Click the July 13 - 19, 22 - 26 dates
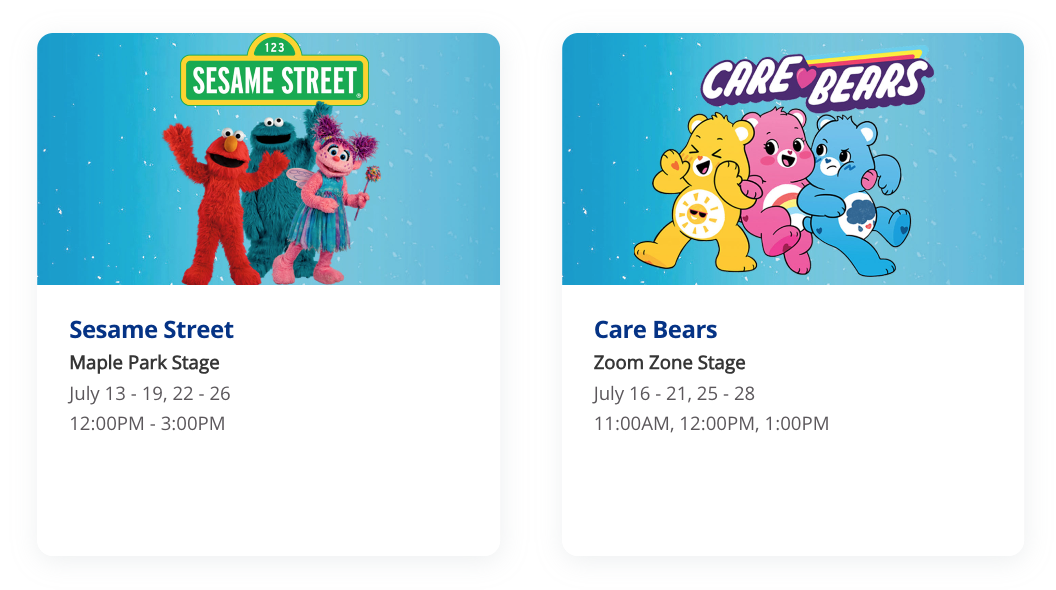1056x590 pixels. click(x=150, y=393)
